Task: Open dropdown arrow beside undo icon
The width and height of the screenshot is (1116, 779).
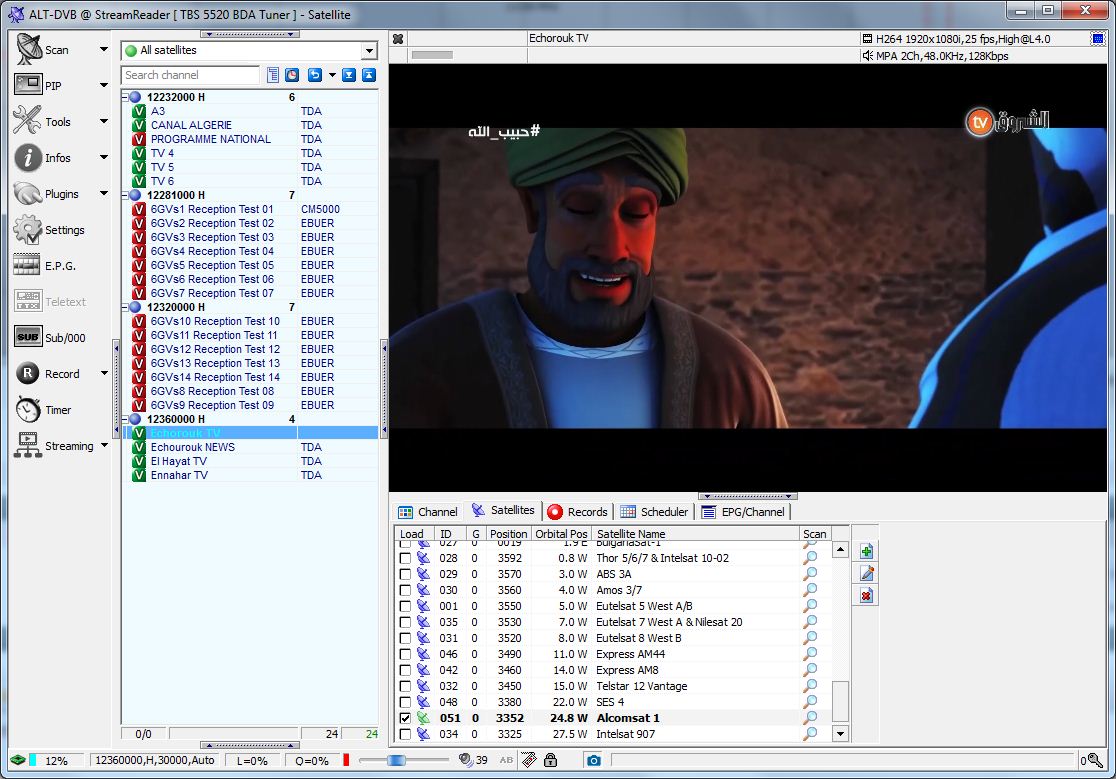Action: pyautogui.click(x=332, y=75)
